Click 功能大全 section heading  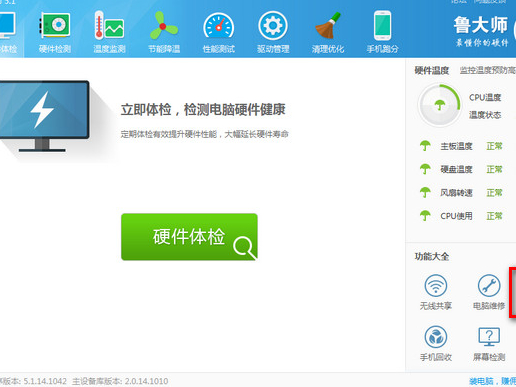coord(432,256)
